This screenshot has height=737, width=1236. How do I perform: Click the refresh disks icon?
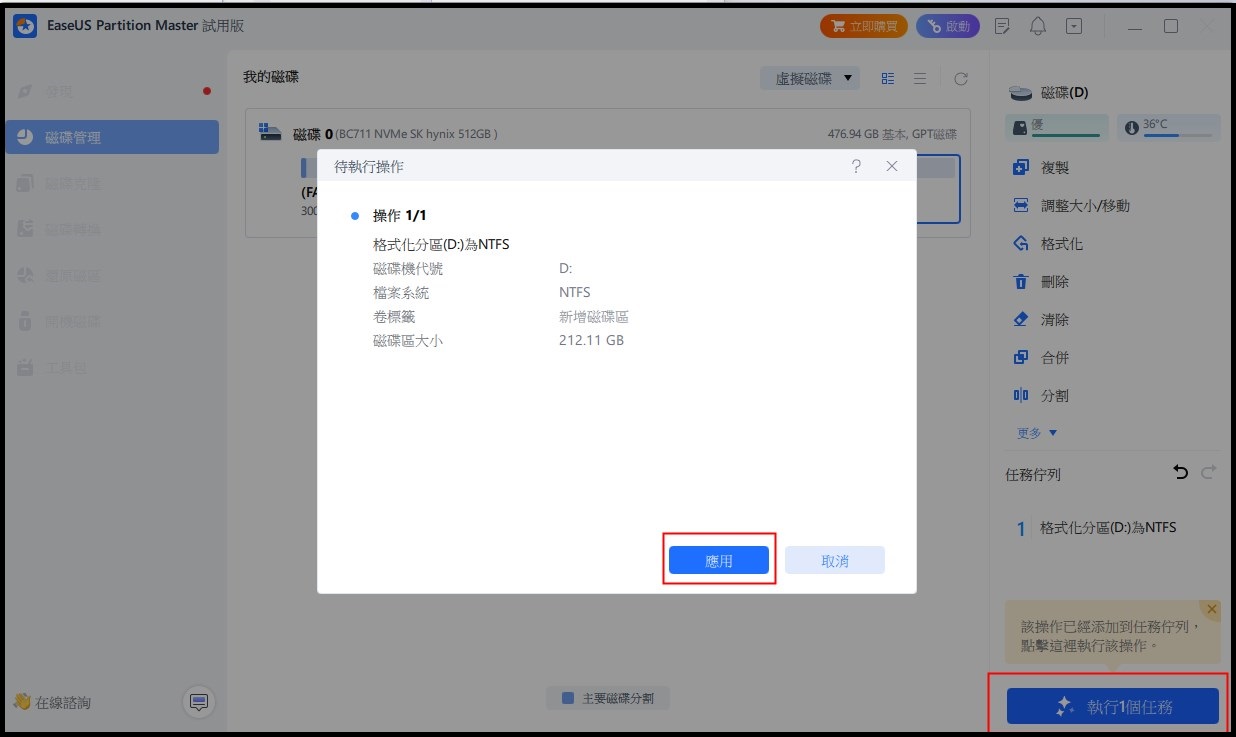tap(960, 78)
